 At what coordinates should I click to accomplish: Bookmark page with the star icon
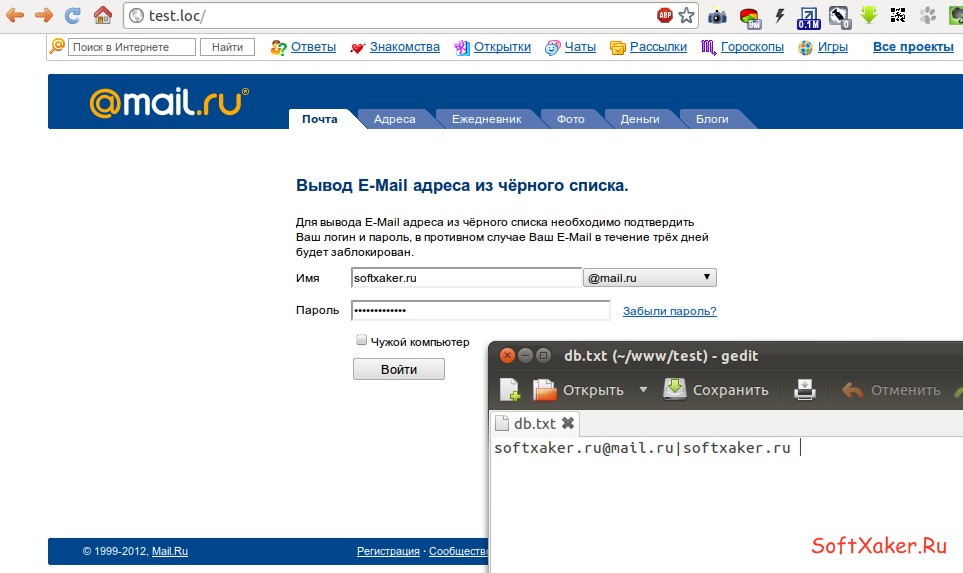point(686,15)
